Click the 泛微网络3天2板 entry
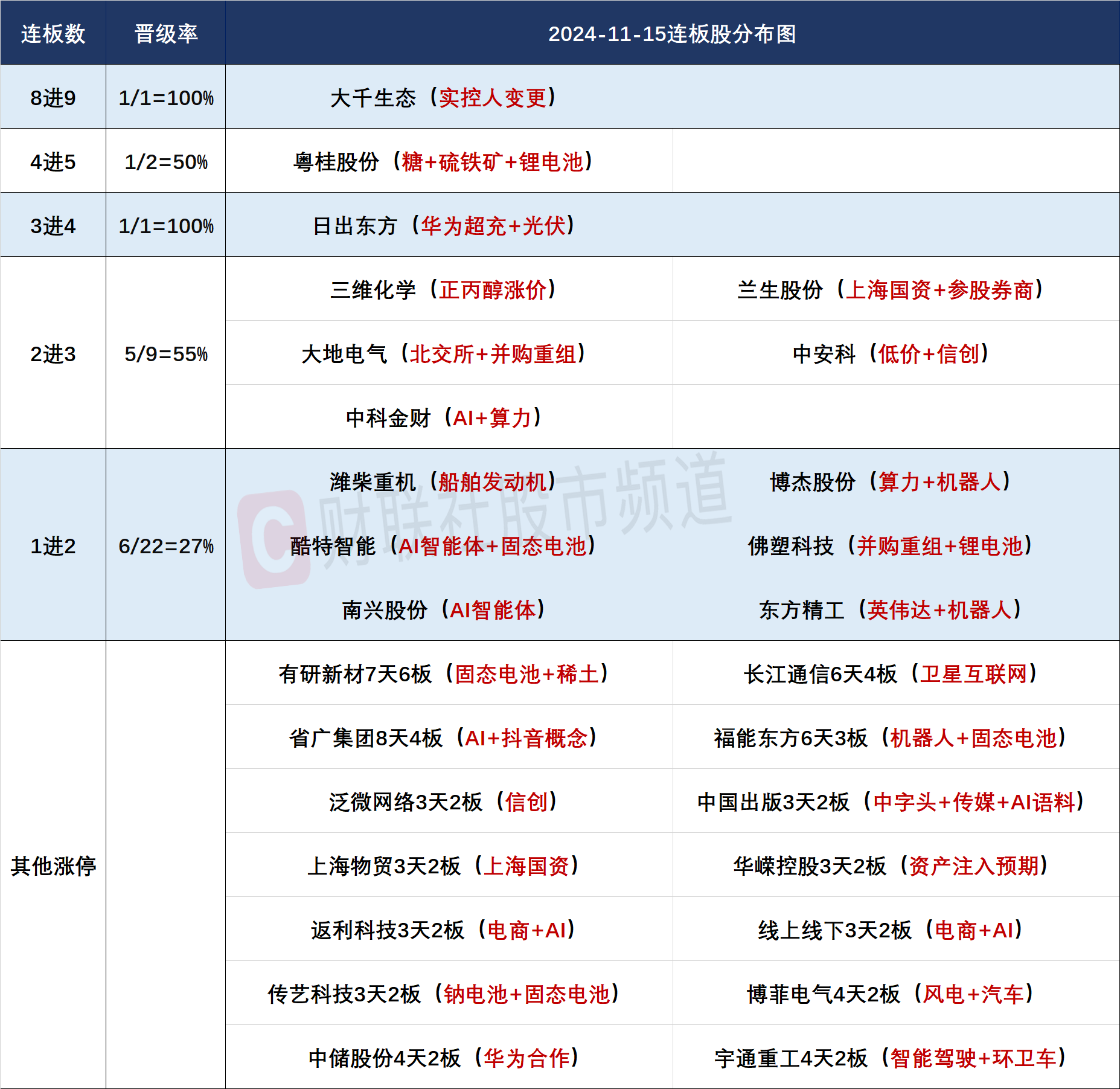1120x1089 pixels. (x=444, y=802)
